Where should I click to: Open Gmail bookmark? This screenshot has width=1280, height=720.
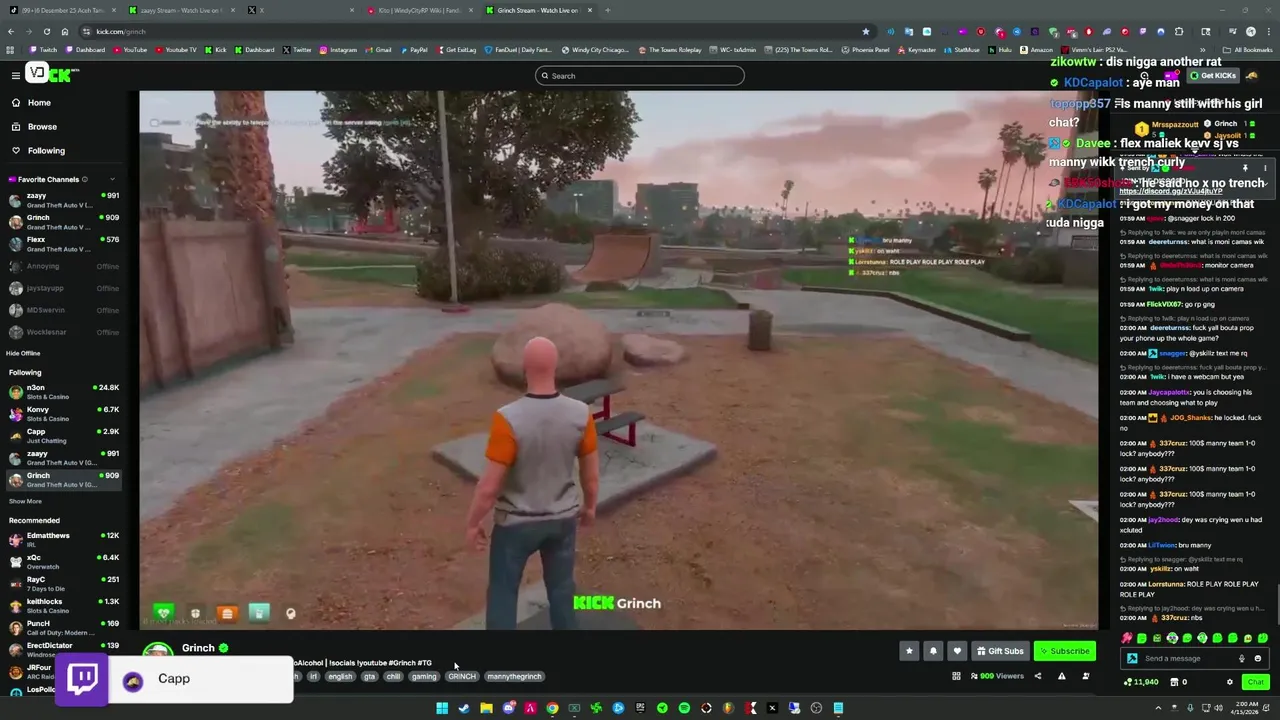click(378, 50)
